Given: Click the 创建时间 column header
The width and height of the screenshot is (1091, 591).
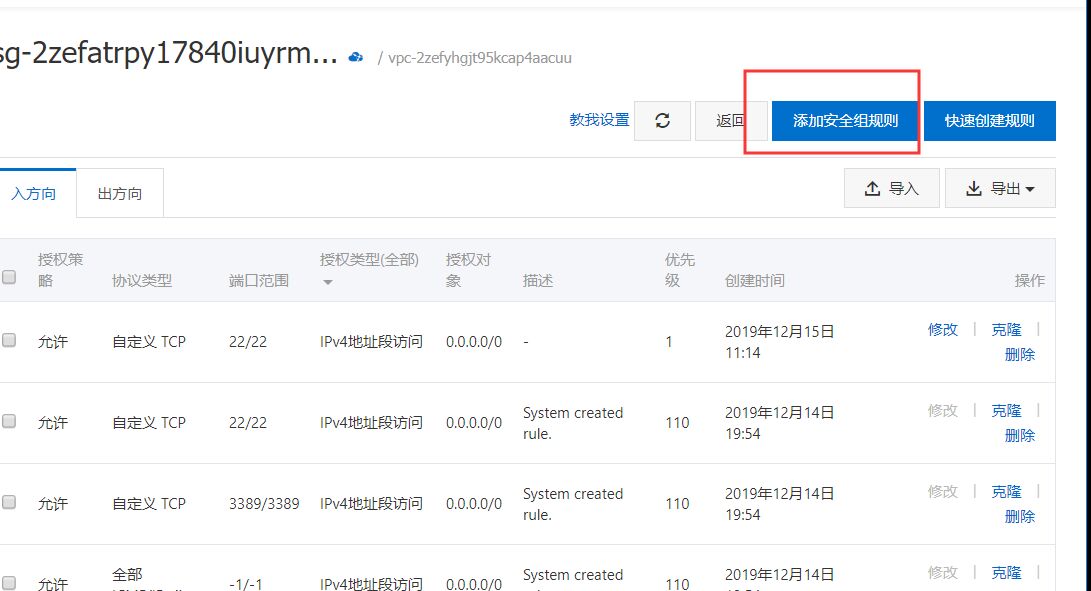Looking at the screenshot, I should (754, 281).
